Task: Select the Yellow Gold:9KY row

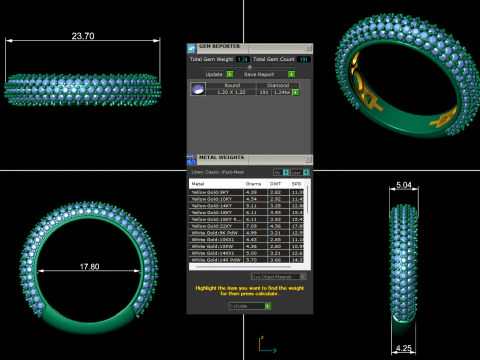Action: 246,192
